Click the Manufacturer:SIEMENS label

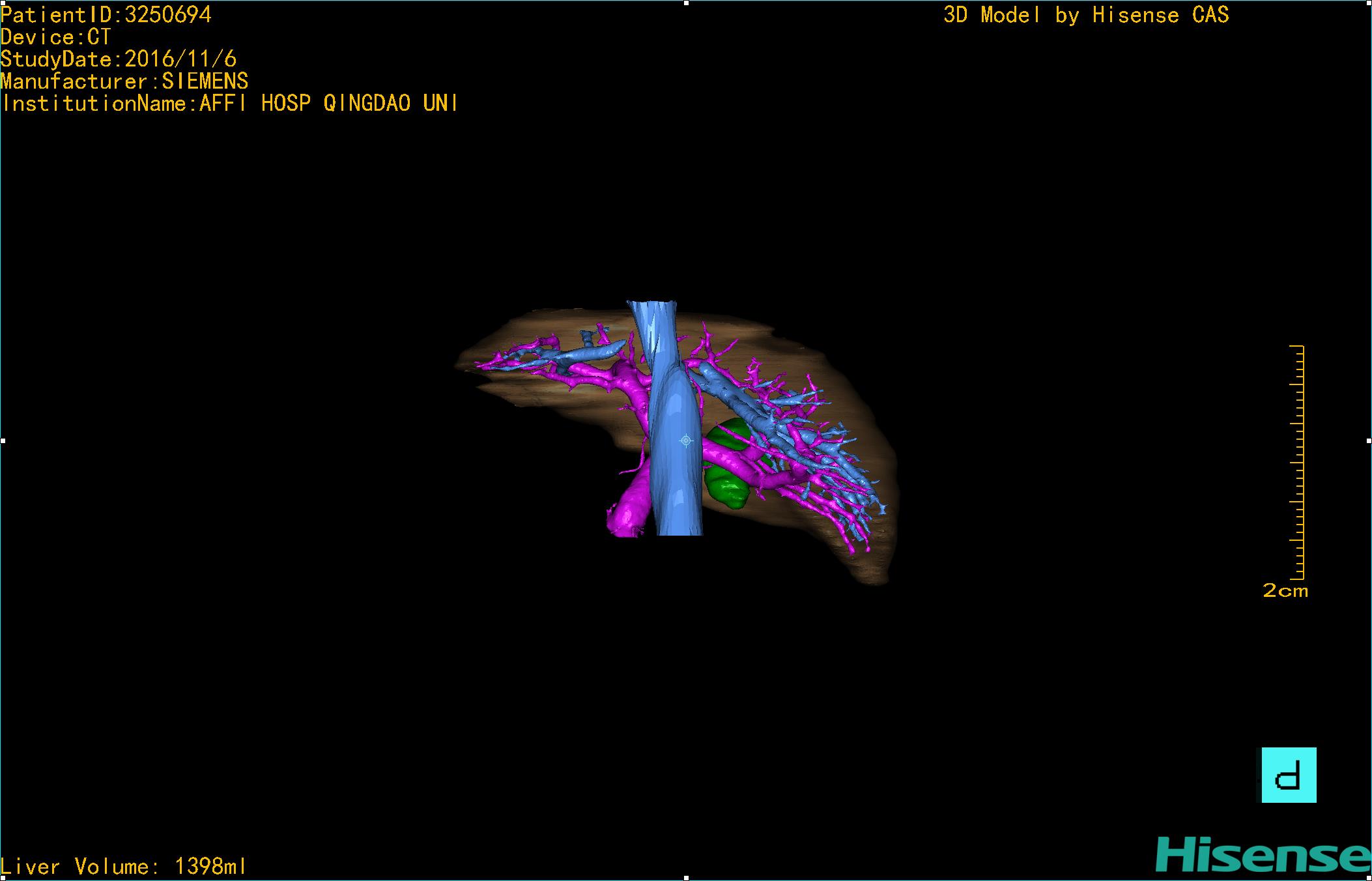[x=124, y=81]
